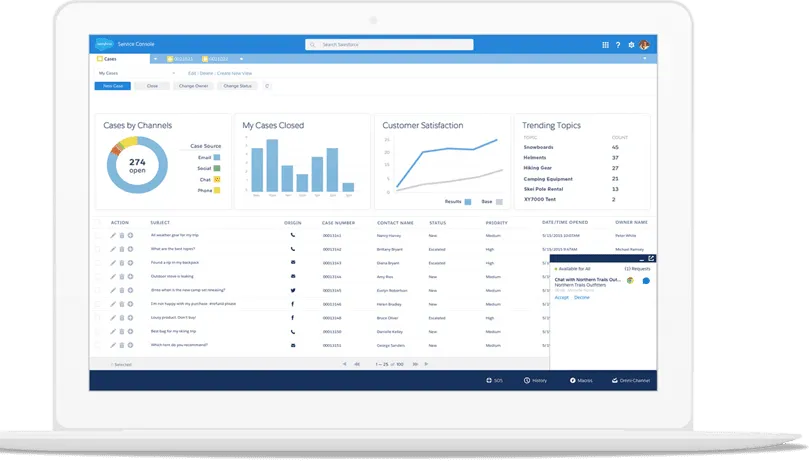This screenshot has height=461, width=810.
Task: Expand the Cases tab dropdown arrow
Action: tap(155, 59)
